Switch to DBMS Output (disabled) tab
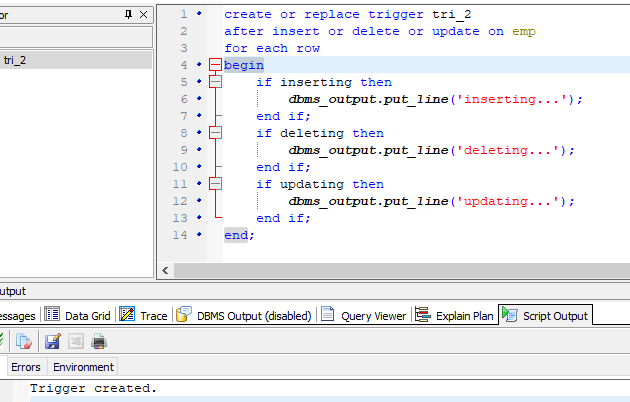This screenshot has height=402, width=630. pyautogui.click(x=244, y=315)
